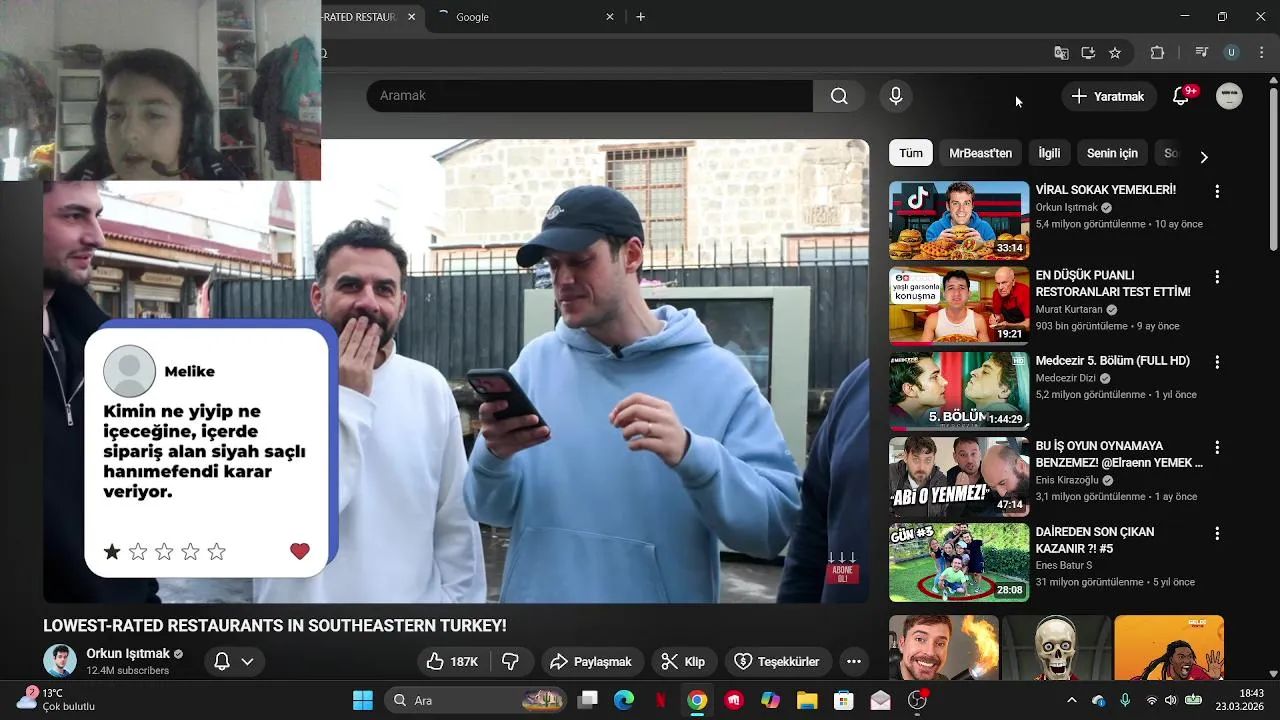
Task: Like the video with 187K thumbs-up
Action: coord(452,662)
